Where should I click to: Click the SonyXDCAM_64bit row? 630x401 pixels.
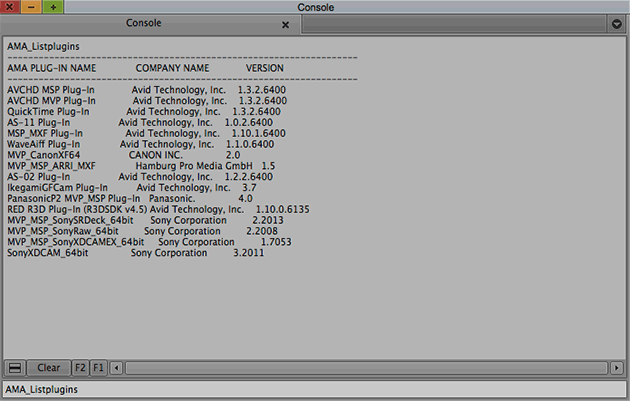point(135,252)
